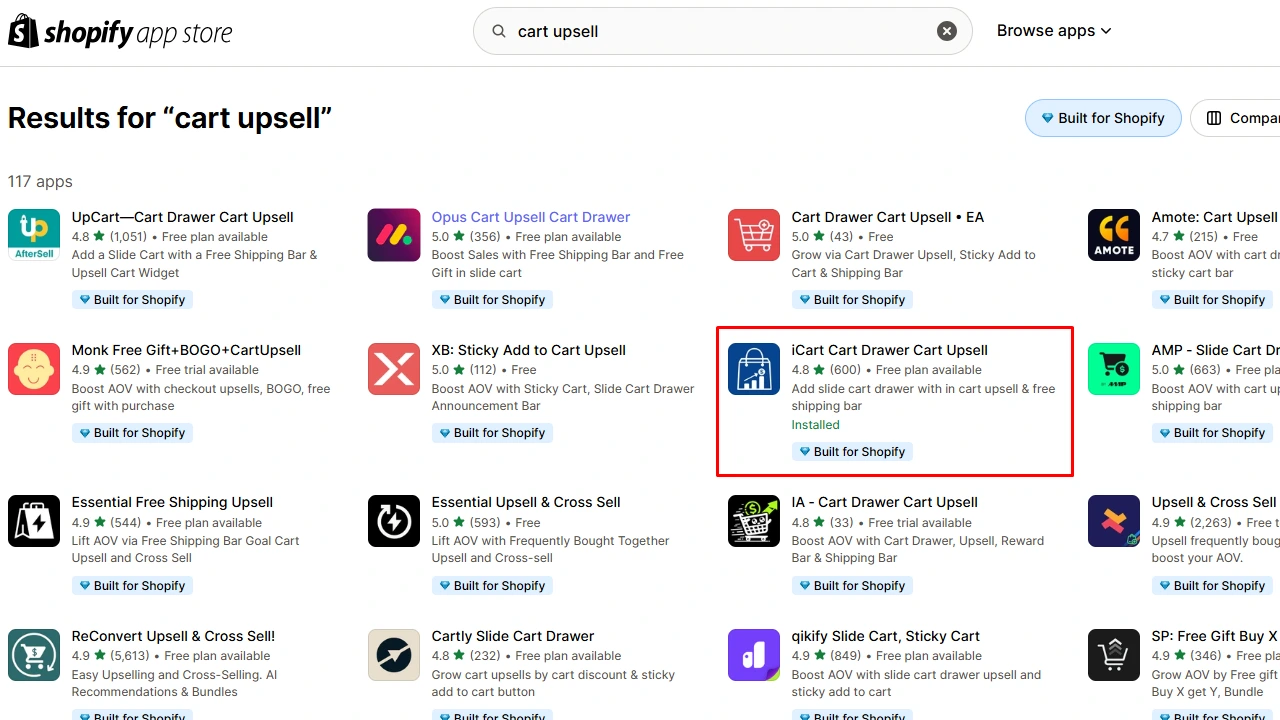Open Opus Cart Upsell Cart Drawer link
Image resolution: width=1280 pixels, height=720 pixels.
pyautogui.click(x=531, y=217)
